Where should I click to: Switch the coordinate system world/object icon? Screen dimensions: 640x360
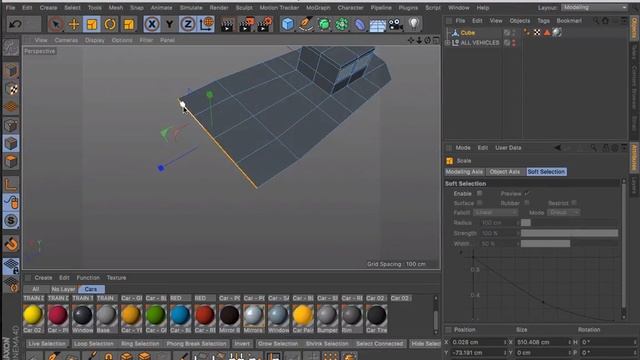tap(207, 24)
